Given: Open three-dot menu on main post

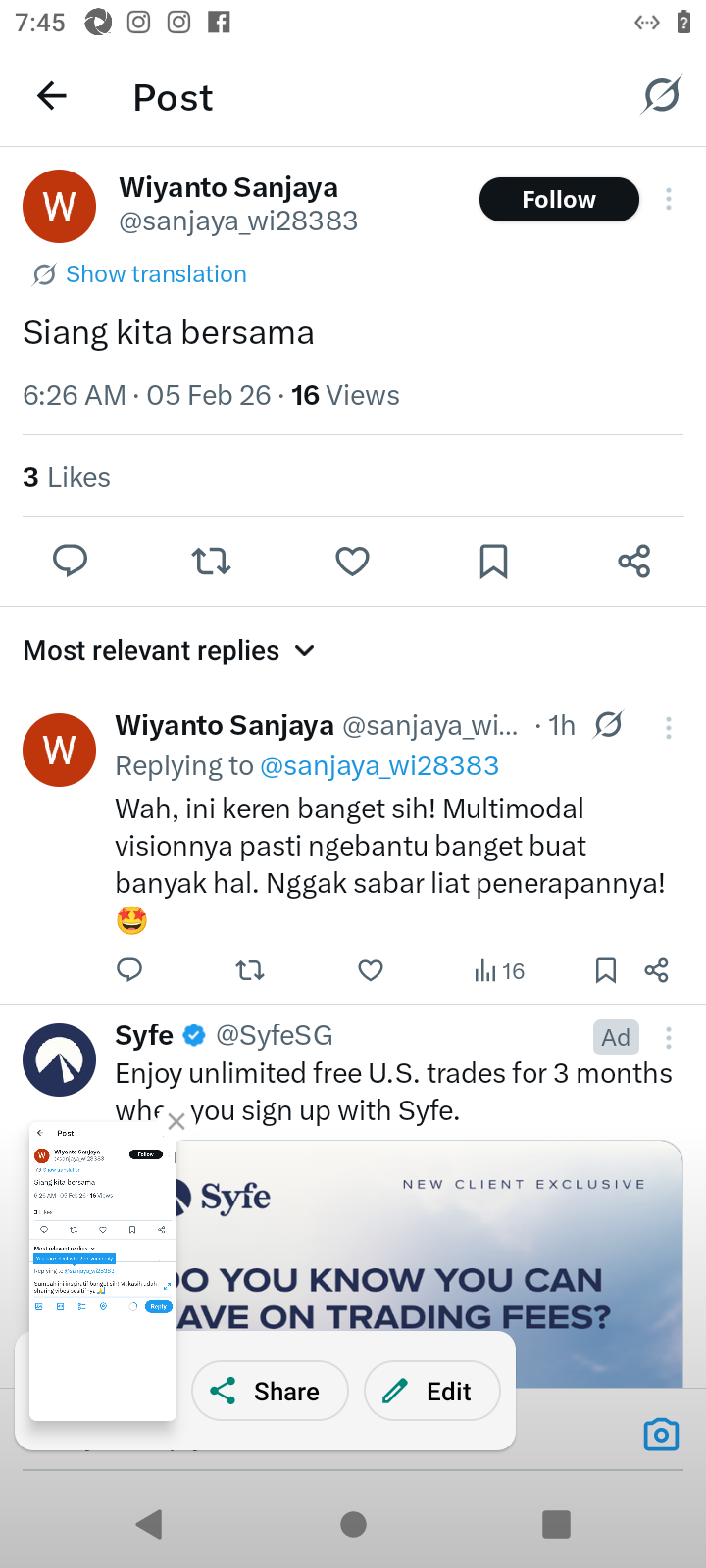Looking at the screenshot, I should pyautogui.click(x=669, y=199).
